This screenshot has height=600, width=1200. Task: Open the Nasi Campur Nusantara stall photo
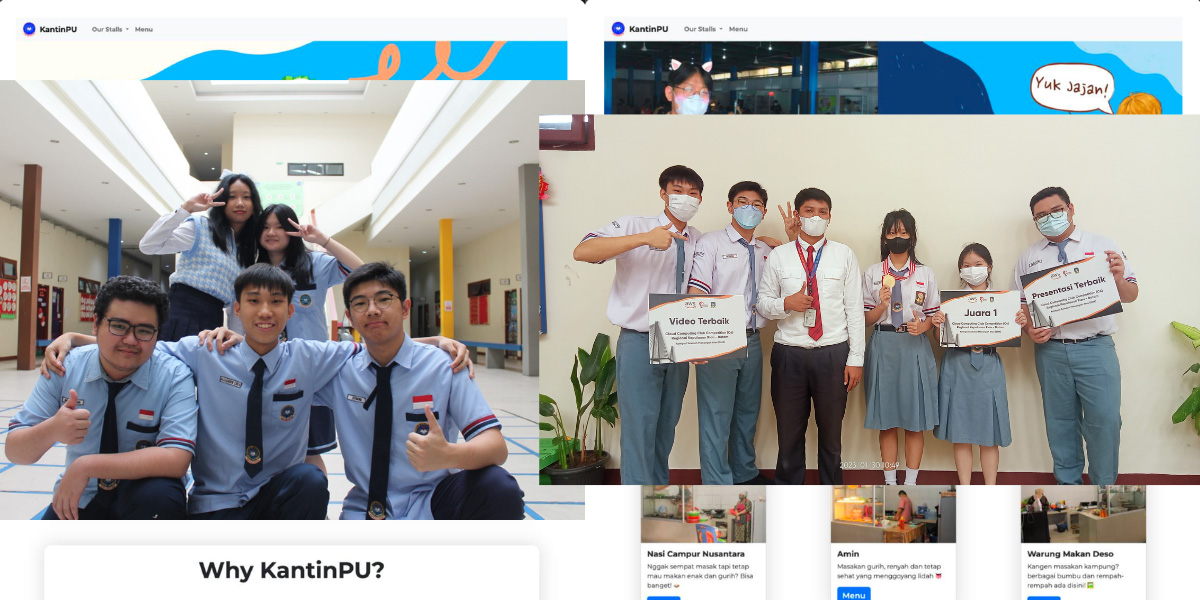(703, 514)
